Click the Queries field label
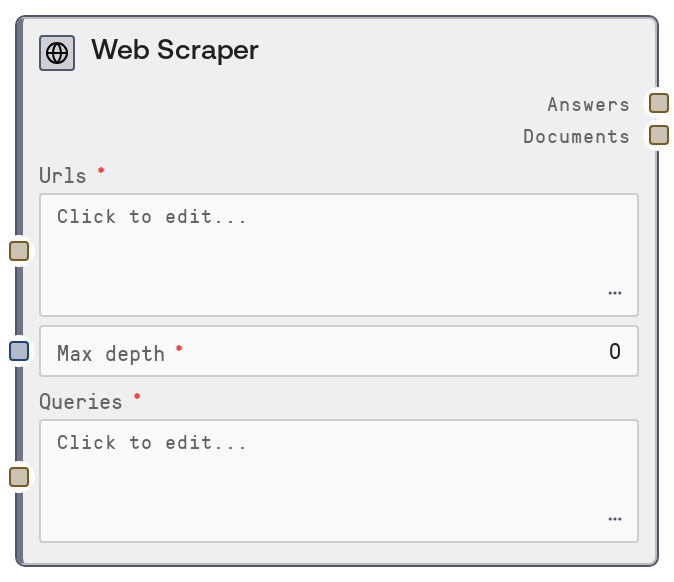The width and height of the screenshot is (674, 582). click(x=81, y=402)
